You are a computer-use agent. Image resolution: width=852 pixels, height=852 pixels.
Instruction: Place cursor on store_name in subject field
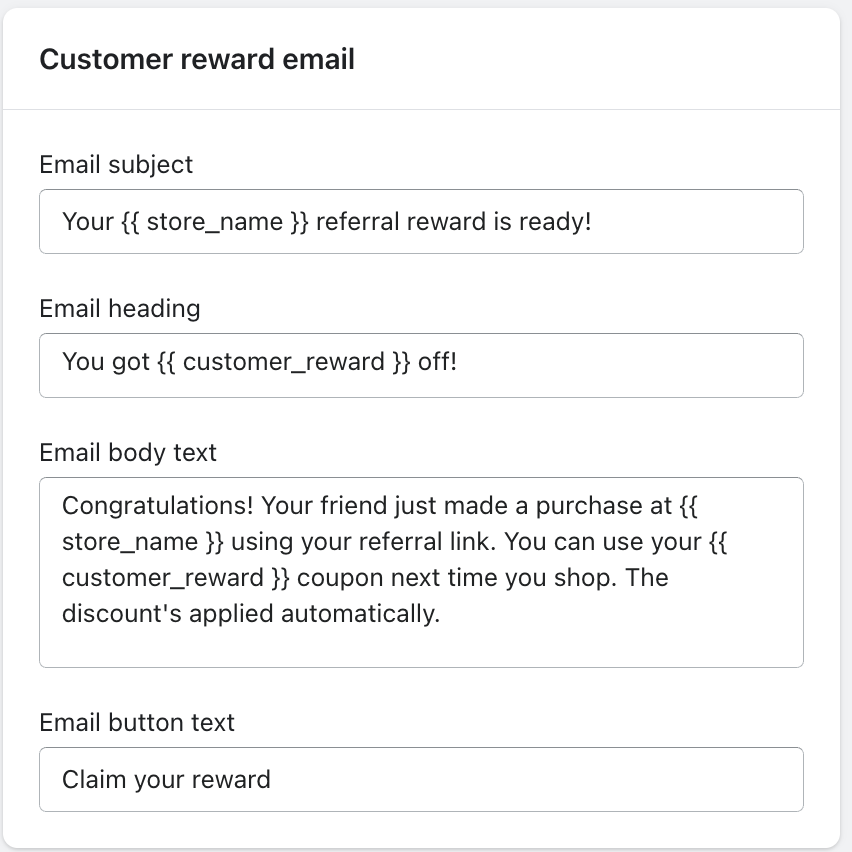(214, 221)
